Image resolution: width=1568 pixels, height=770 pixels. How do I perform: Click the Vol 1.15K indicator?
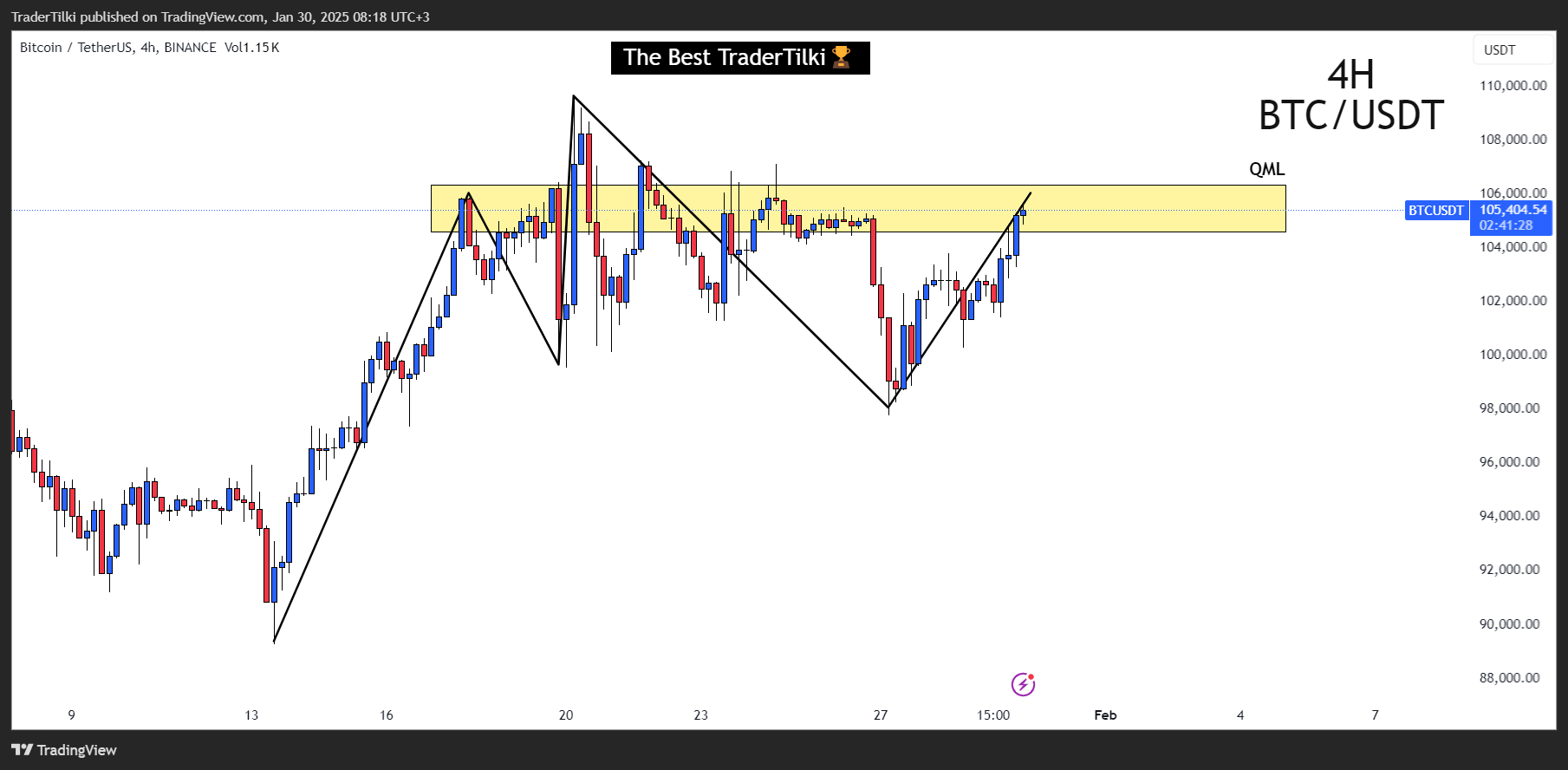click(251, 48)
